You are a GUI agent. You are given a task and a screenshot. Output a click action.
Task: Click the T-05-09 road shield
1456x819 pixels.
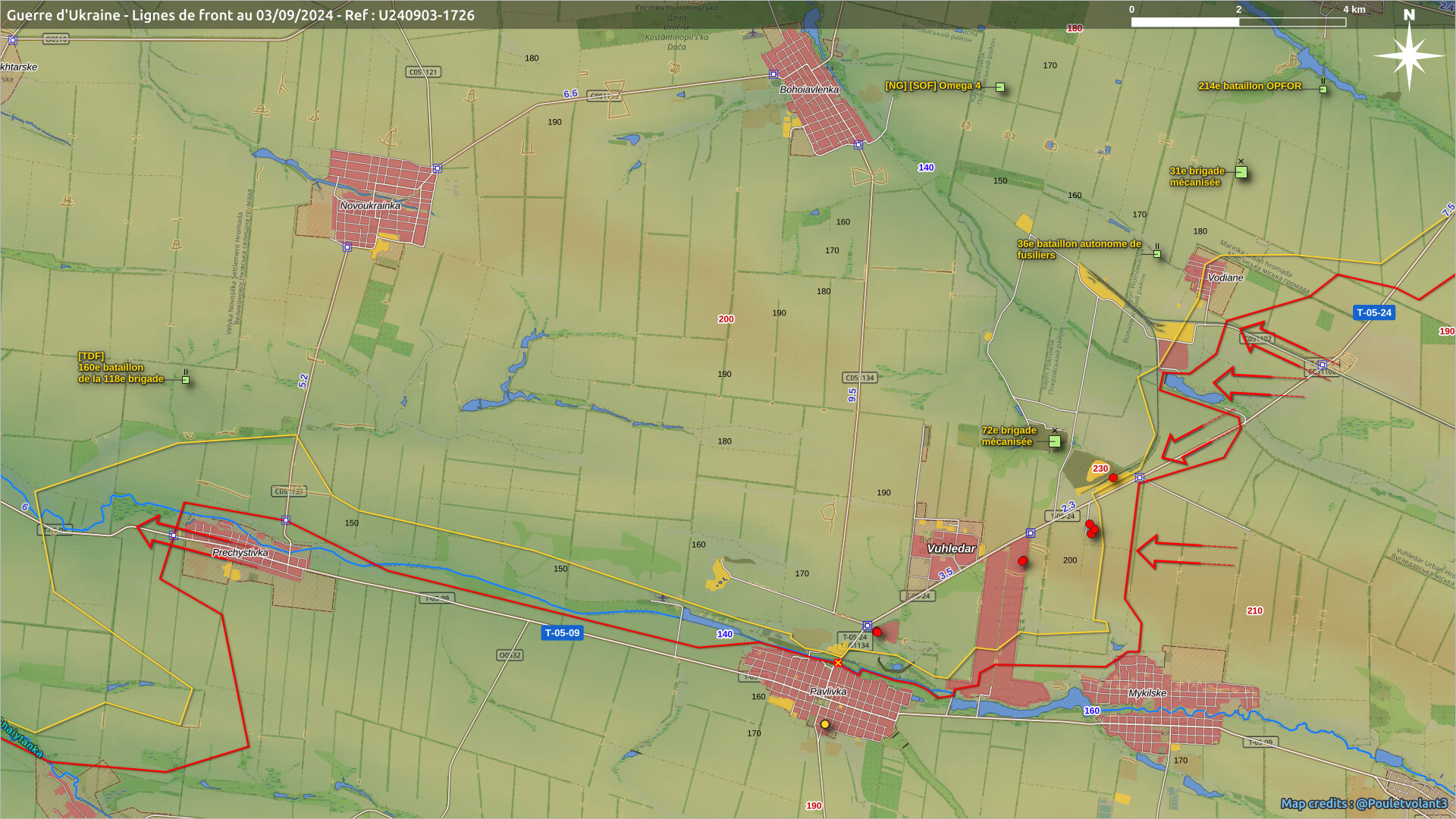coord(562,633)
